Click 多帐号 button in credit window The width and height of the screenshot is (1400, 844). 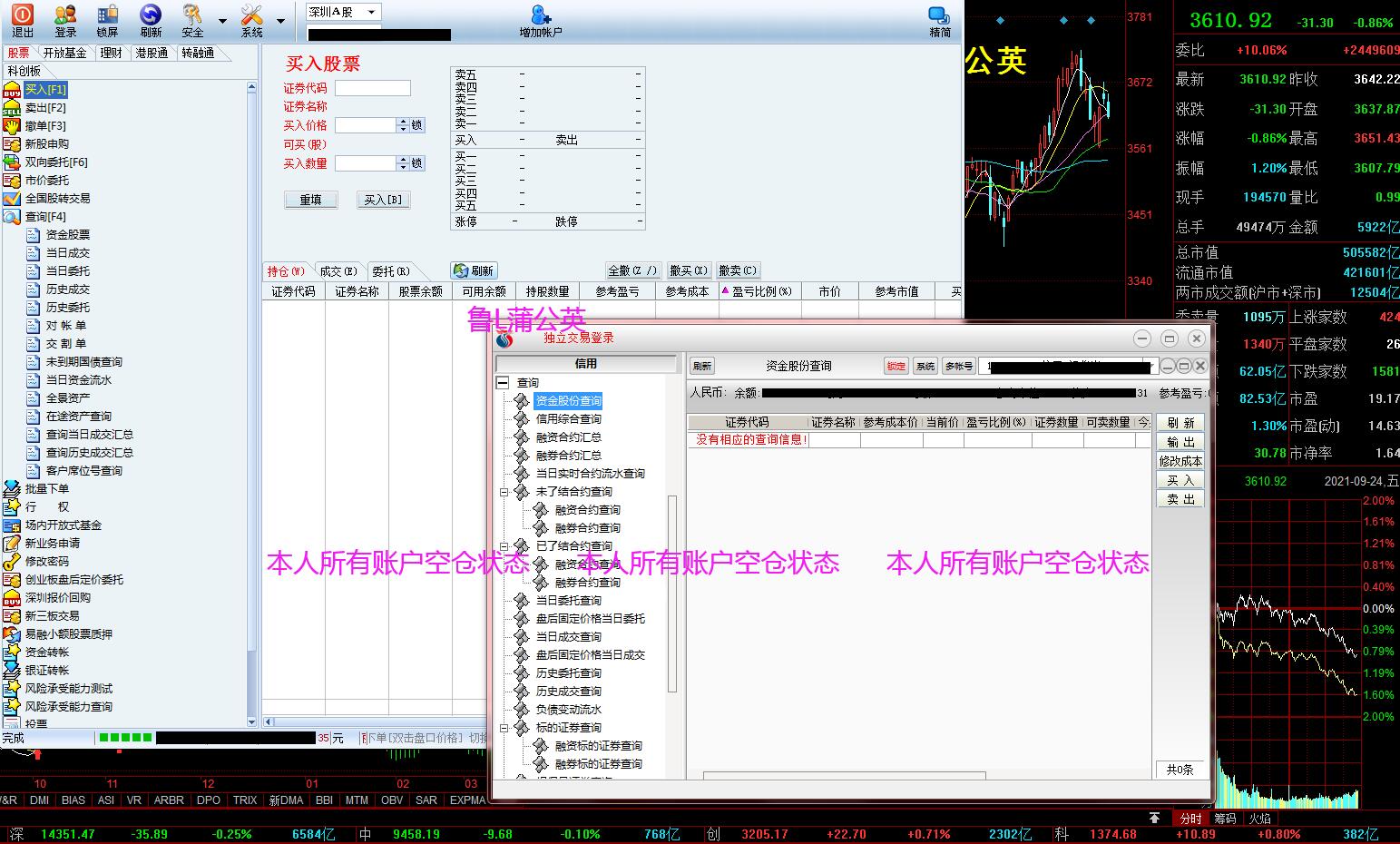pos(958,366)
